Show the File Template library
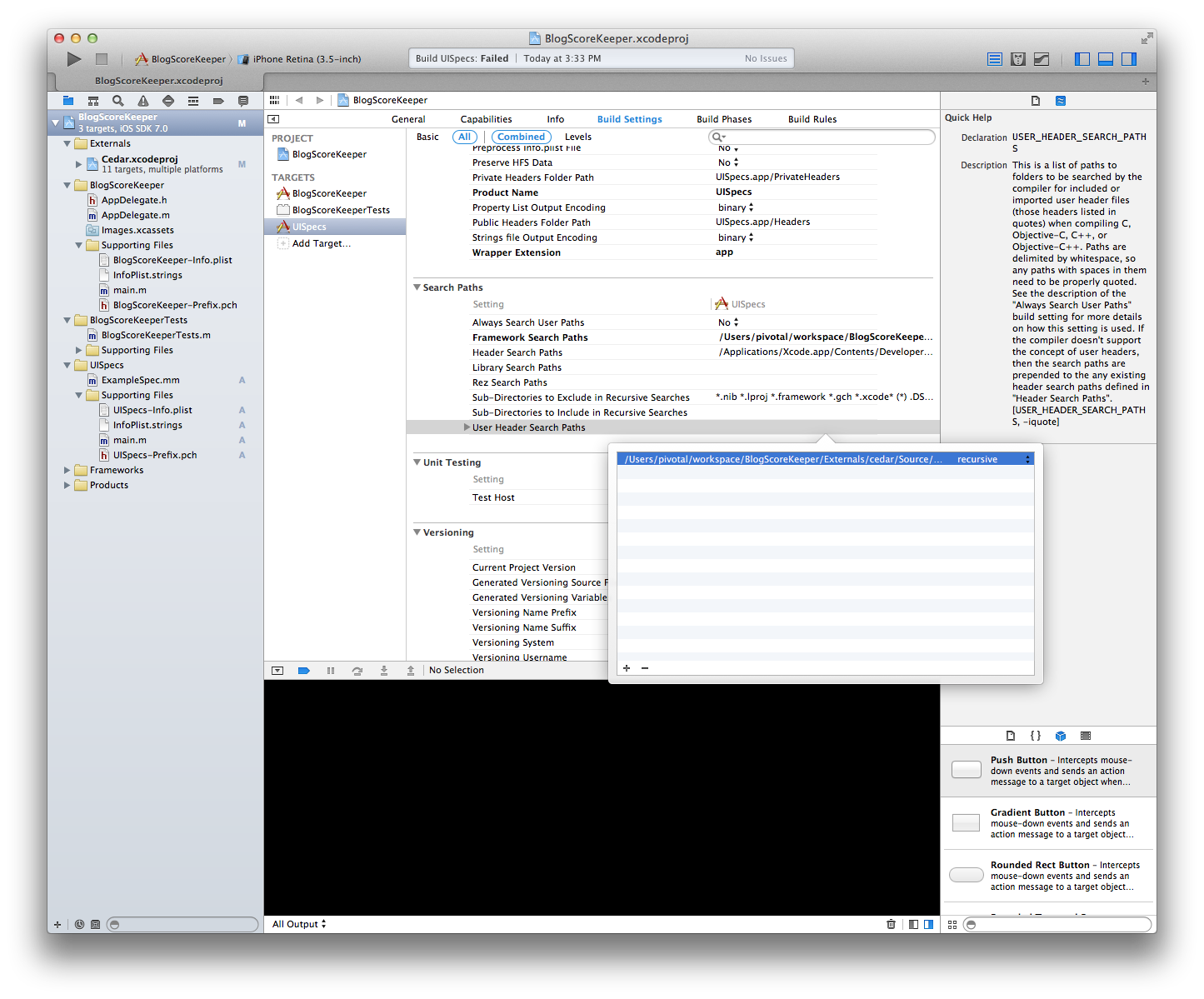The height and width of the screenshot is (999, 1204). pos(1011,736)
